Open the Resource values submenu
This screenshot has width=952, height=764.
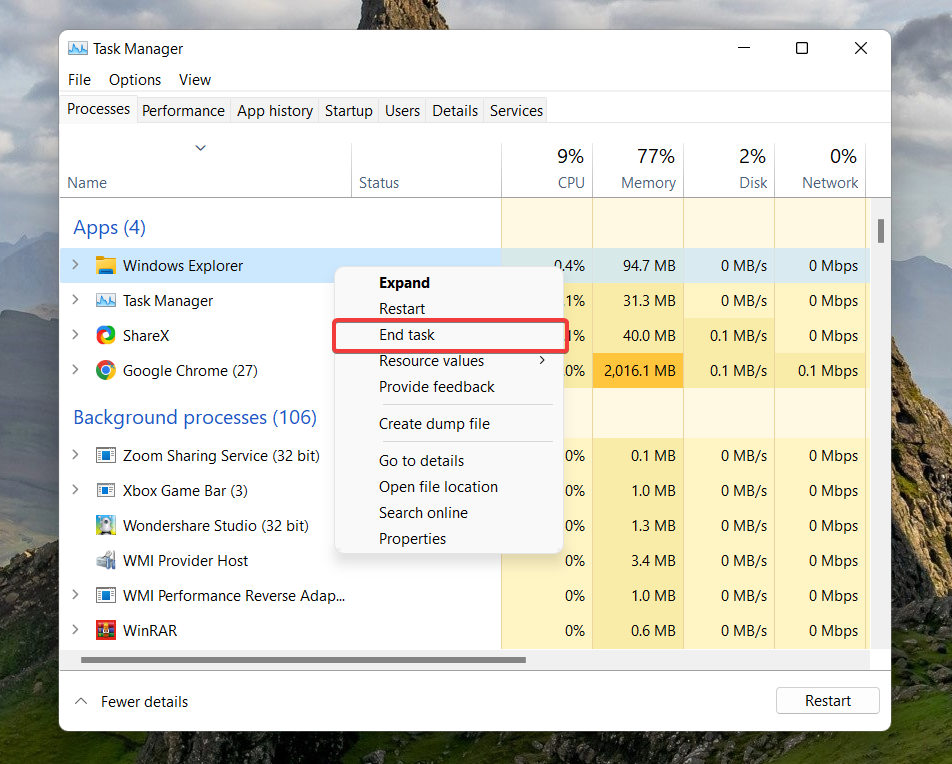coord(430,360)
